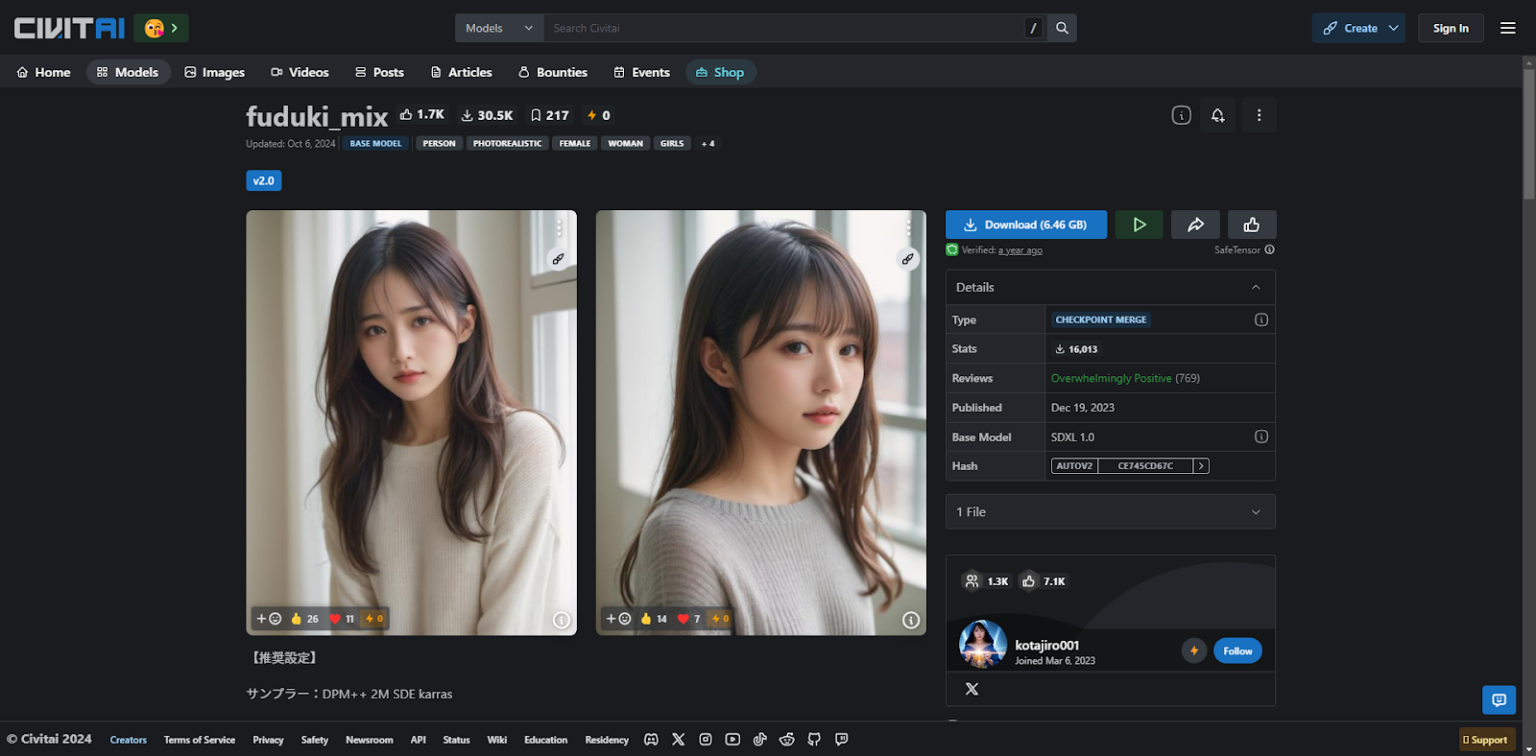
Task: Expand the 1 File section
Action: point(1109,511)
